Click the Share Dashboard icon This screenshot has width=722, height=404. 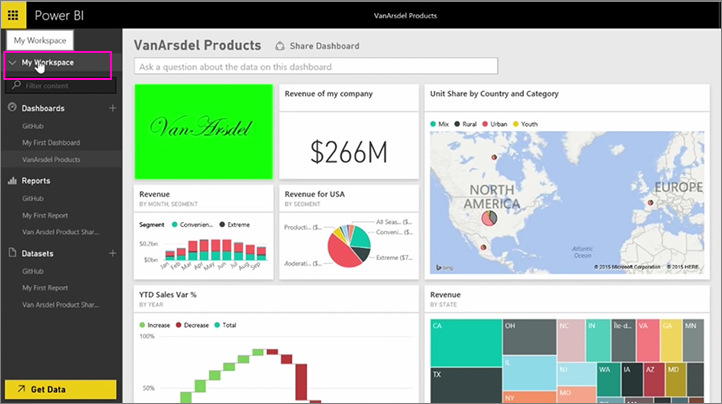click(x=279, y=46)
